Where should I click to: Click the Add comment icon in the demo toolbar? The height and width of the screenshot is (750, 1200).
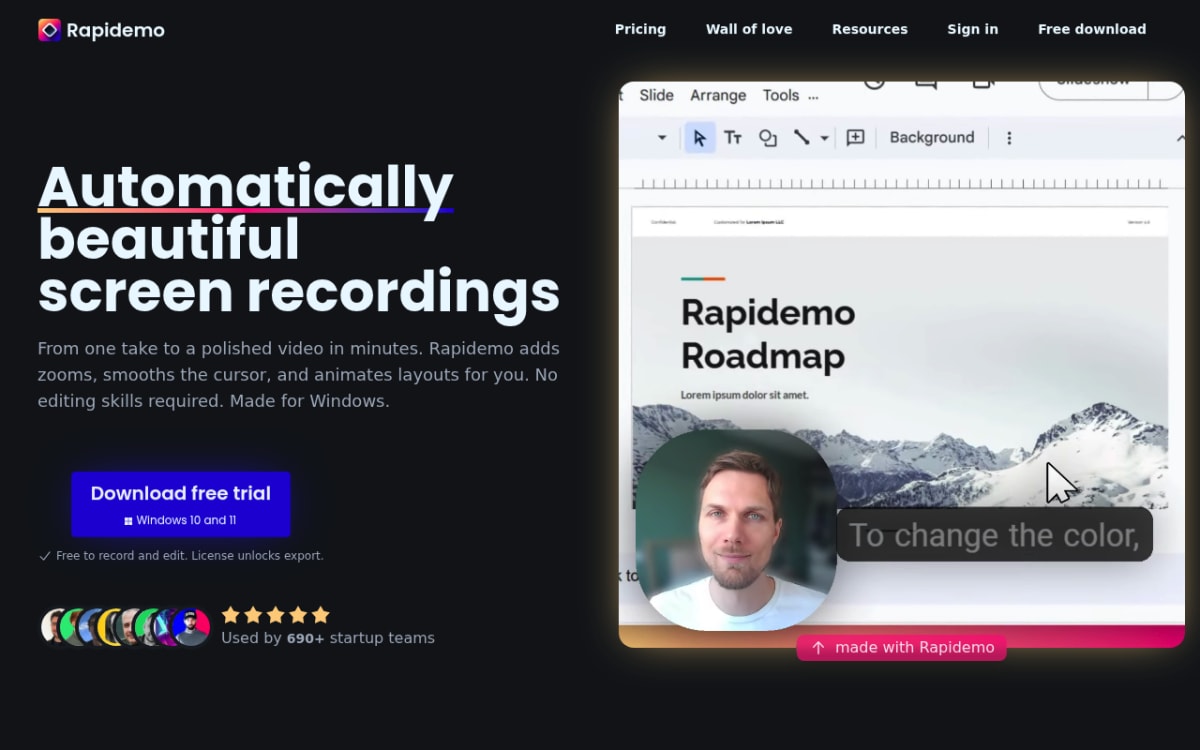pos(855,138)
